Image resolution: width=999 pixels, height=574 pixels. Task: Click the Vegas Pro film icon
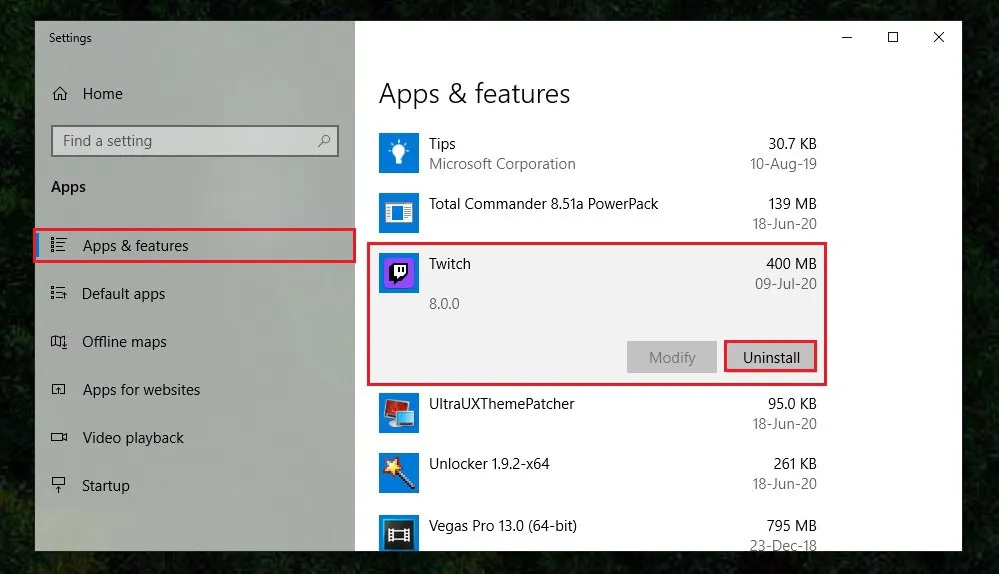click(x=399, y=533)
